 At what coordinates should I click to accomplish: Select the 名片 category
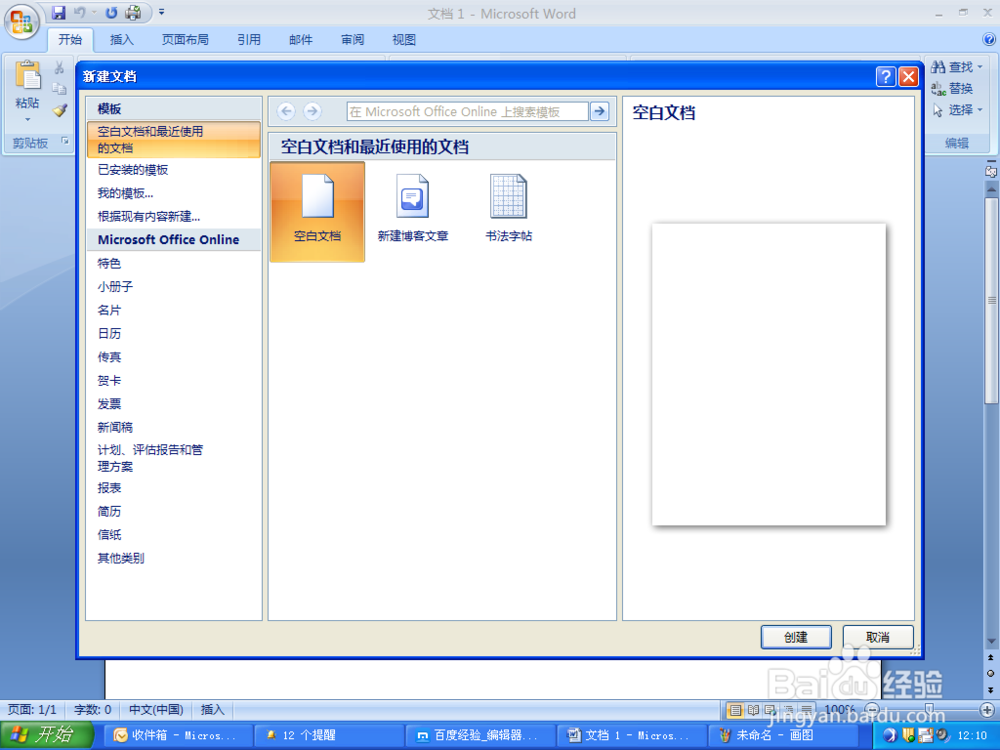point(109,311)
